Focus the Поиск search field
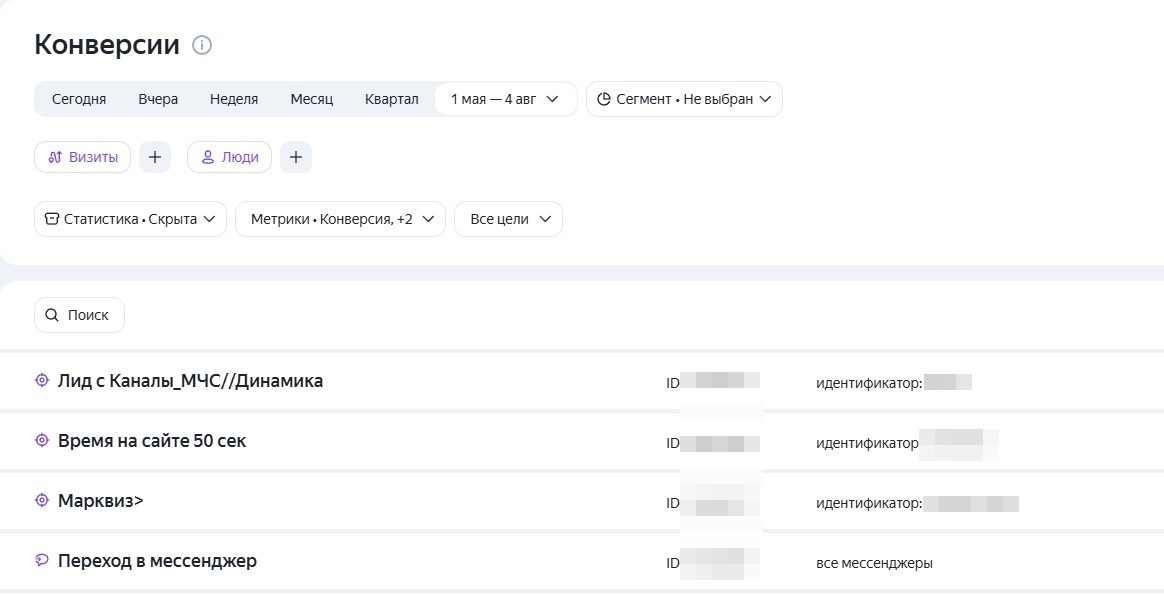This screenshot has height=594, width=1164. [79, 315]
